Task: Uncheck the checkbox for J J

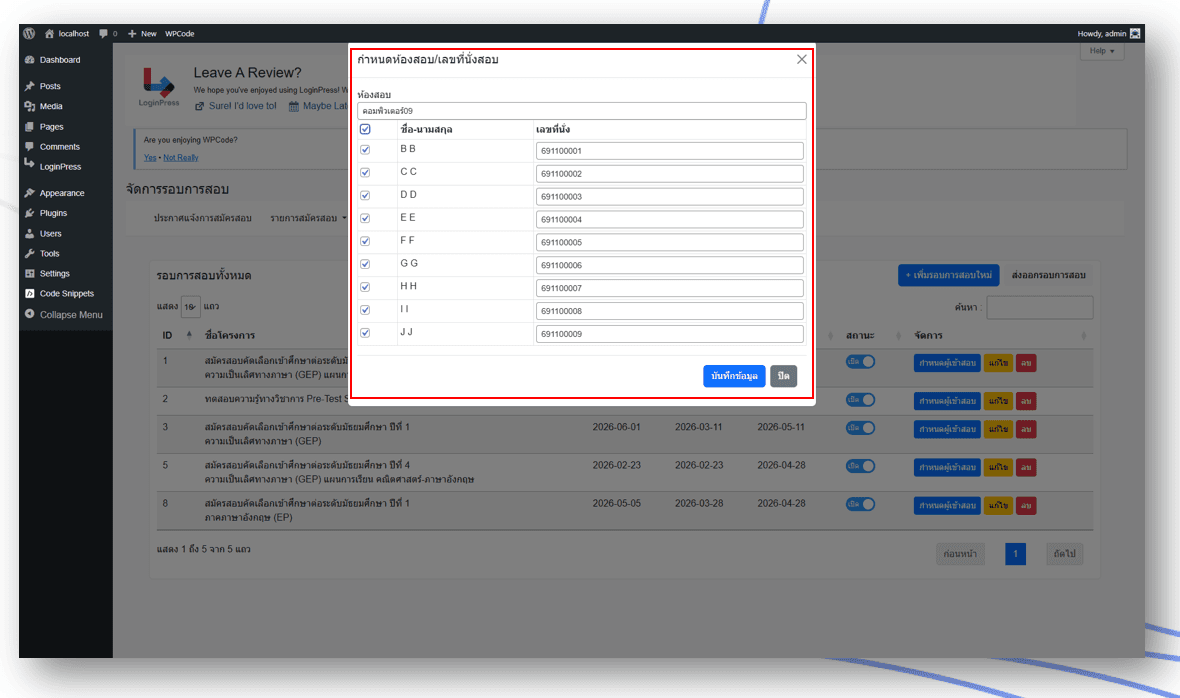Action: point(365,333)
